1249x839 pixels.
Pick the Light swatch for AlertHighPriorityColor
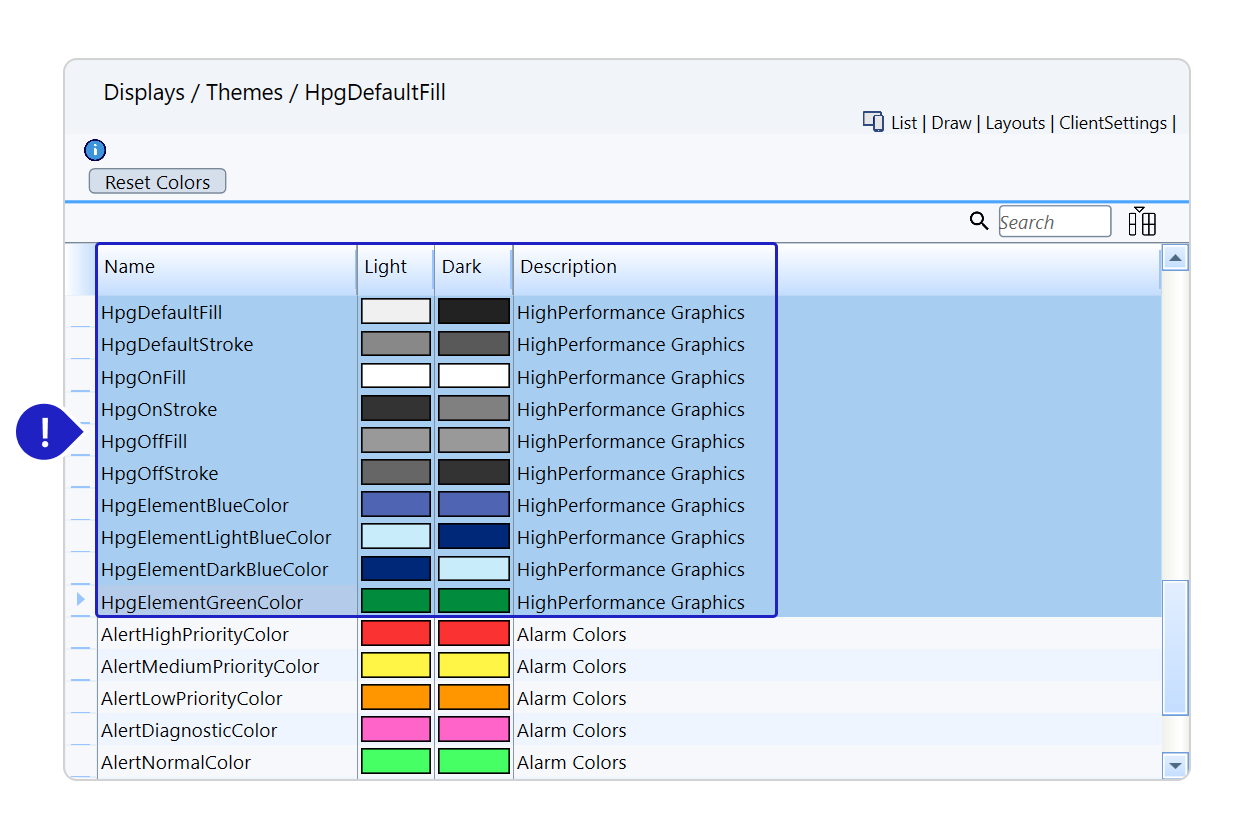point(396,634)
